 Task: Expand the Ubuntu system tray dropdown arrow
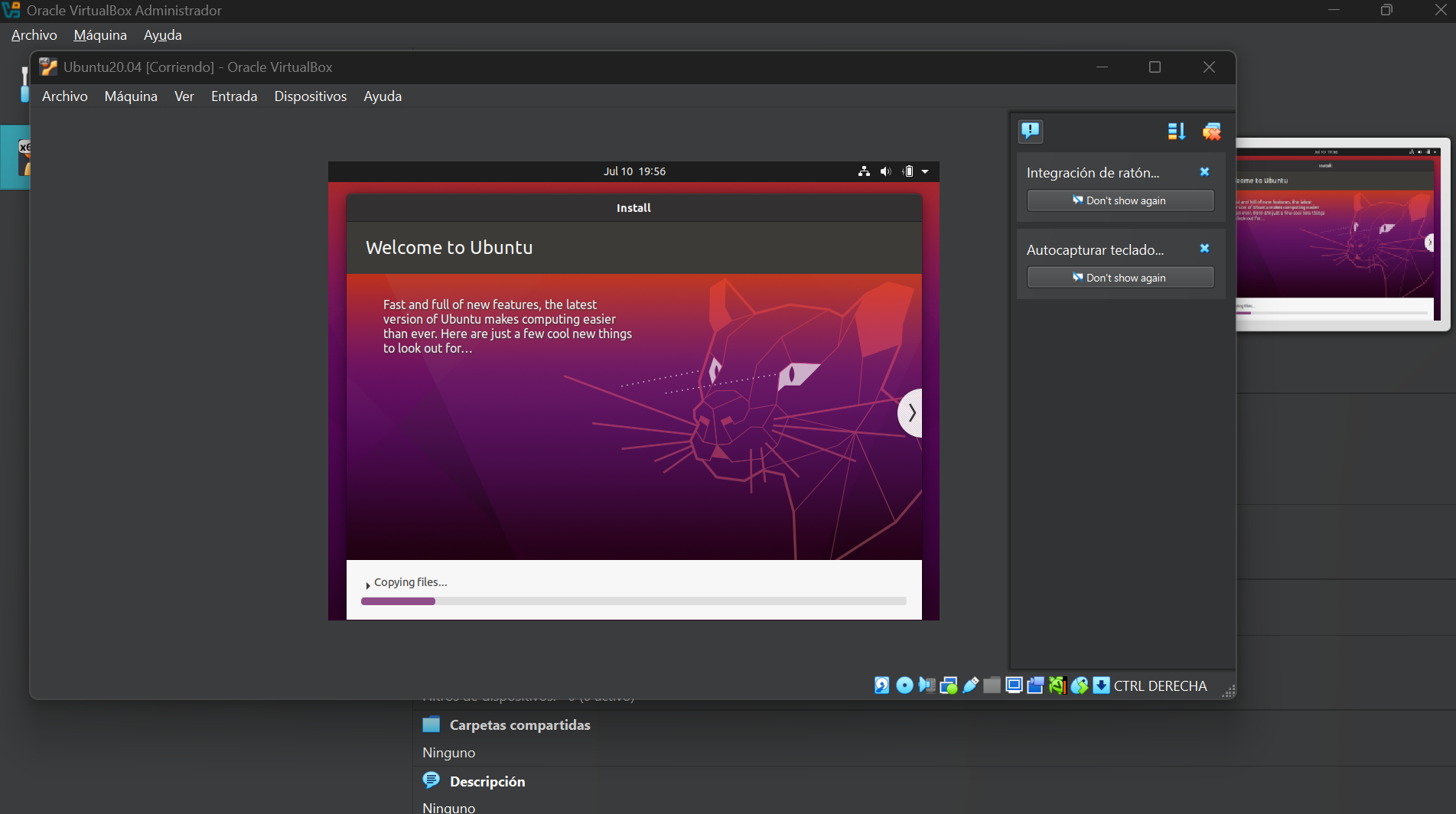point(925,171)
